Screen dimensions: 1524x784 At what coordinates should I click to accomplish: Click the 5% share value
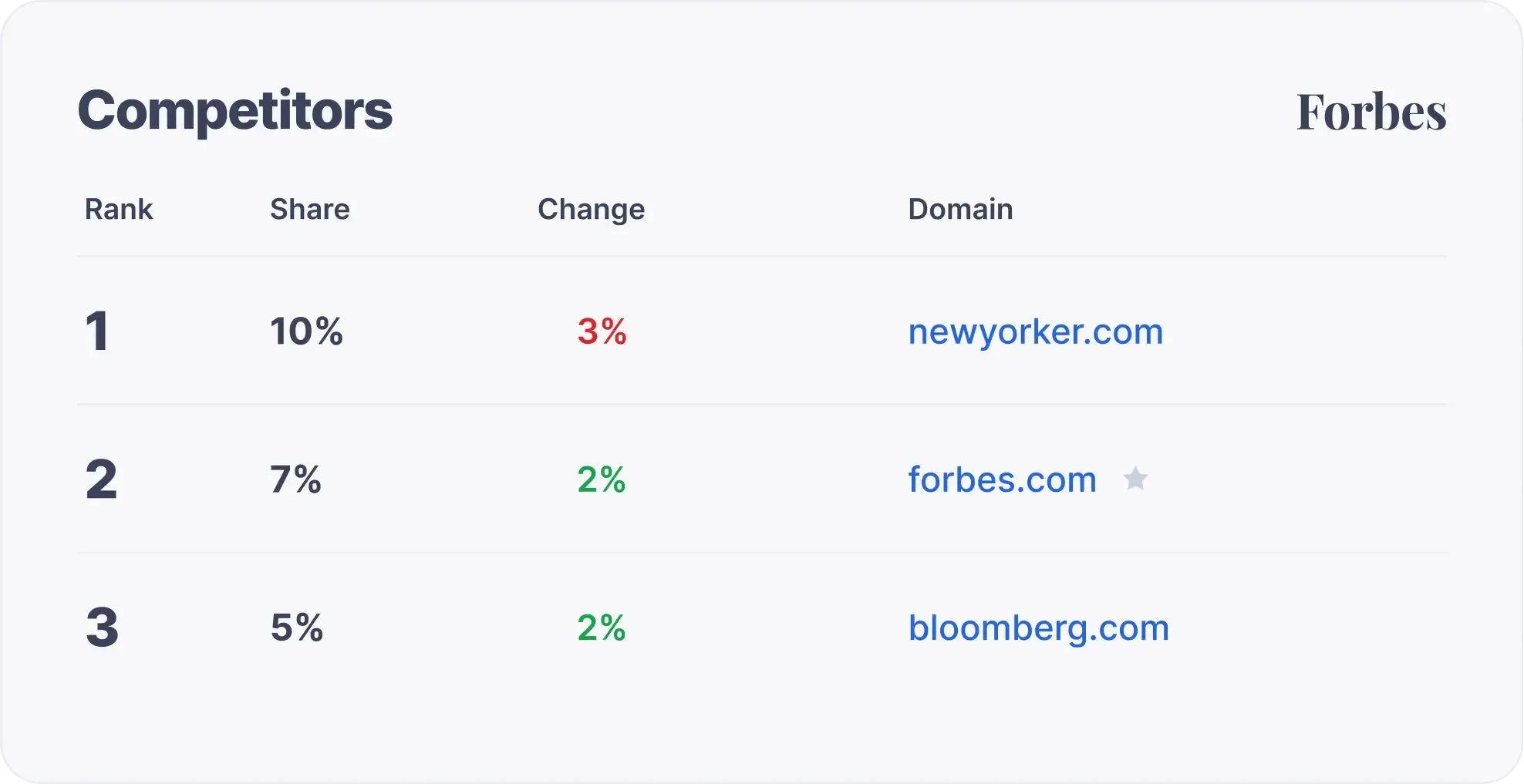(296, 628)
